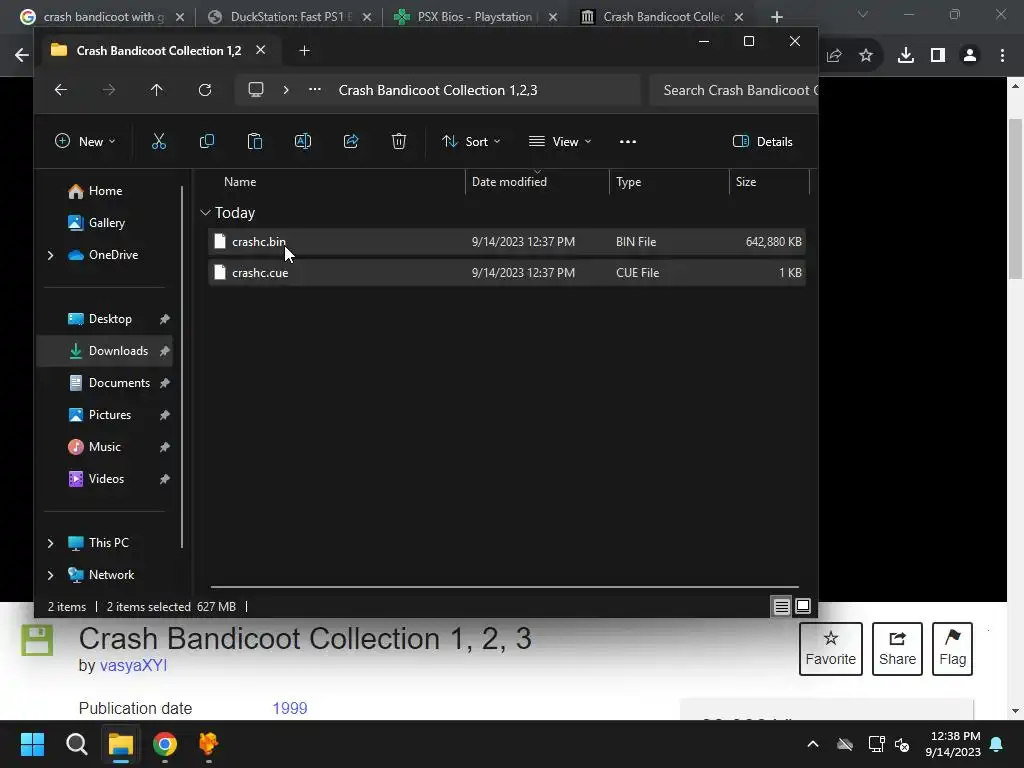Switch to the large thumbnails view icon in the status bar
This screenshot has width=1024, height=768.
click(803, 607)
